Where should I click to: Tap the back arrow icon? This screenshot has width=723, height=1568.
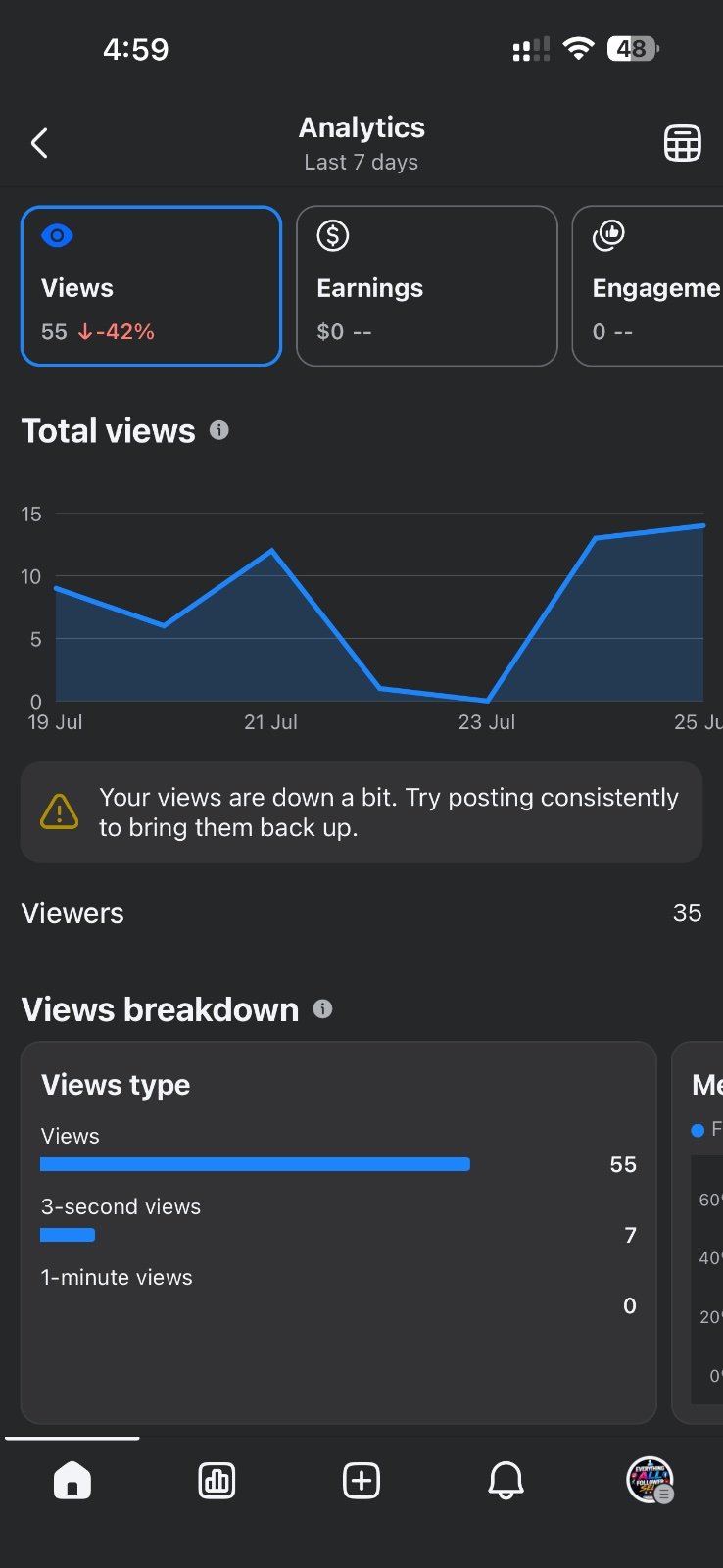coord(39,143)
